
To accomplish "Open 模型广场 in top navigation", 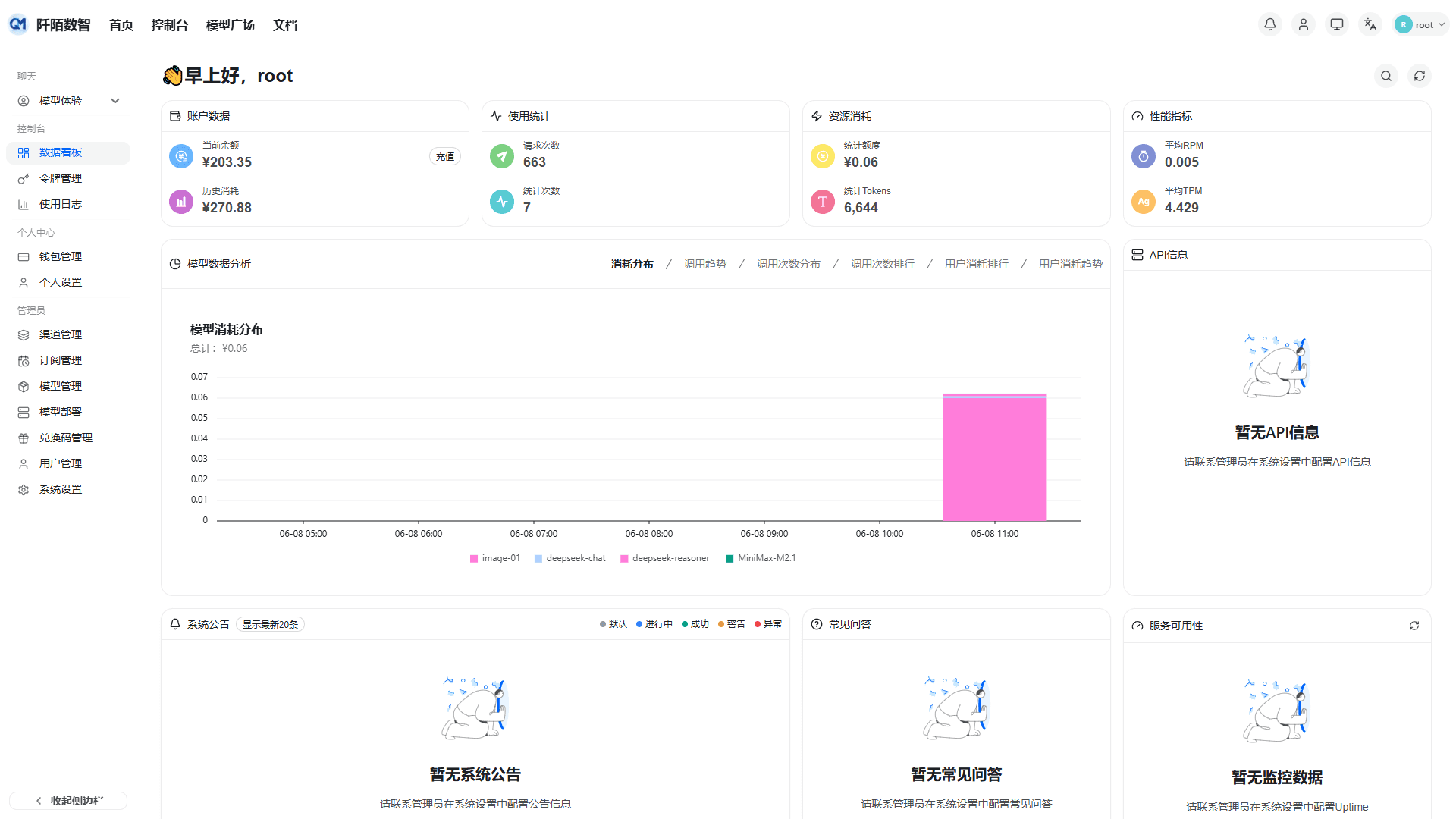I will tap(231, 25).
